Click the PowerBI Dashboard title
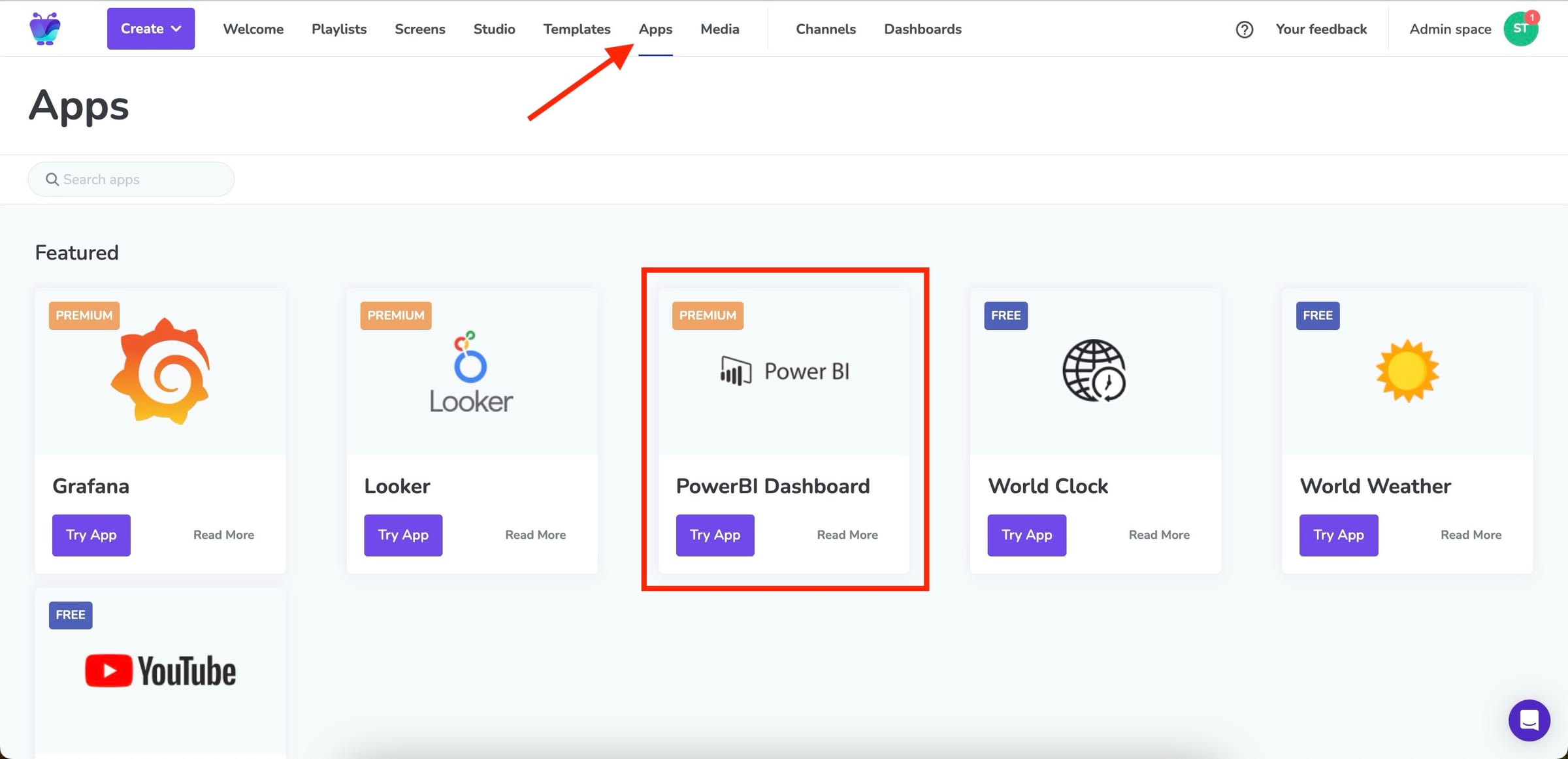Image resolution: width=1568 pixels, height=759 pixels. (x=773, y=486)
